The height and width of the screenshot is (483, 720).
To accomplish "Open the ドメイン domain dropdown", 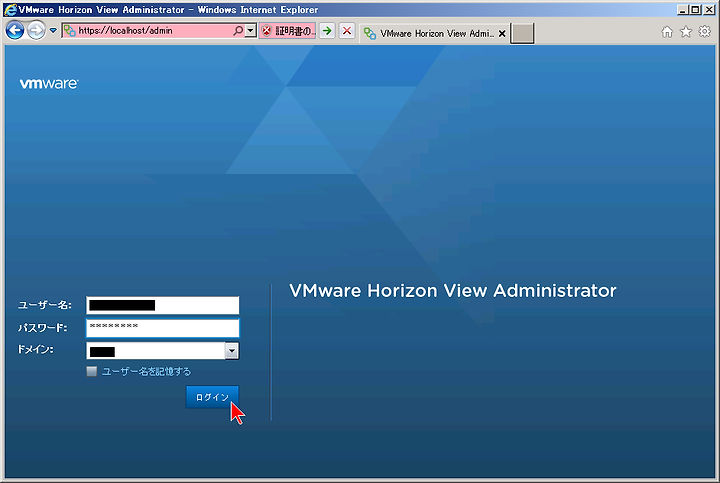I will point(231,351).
